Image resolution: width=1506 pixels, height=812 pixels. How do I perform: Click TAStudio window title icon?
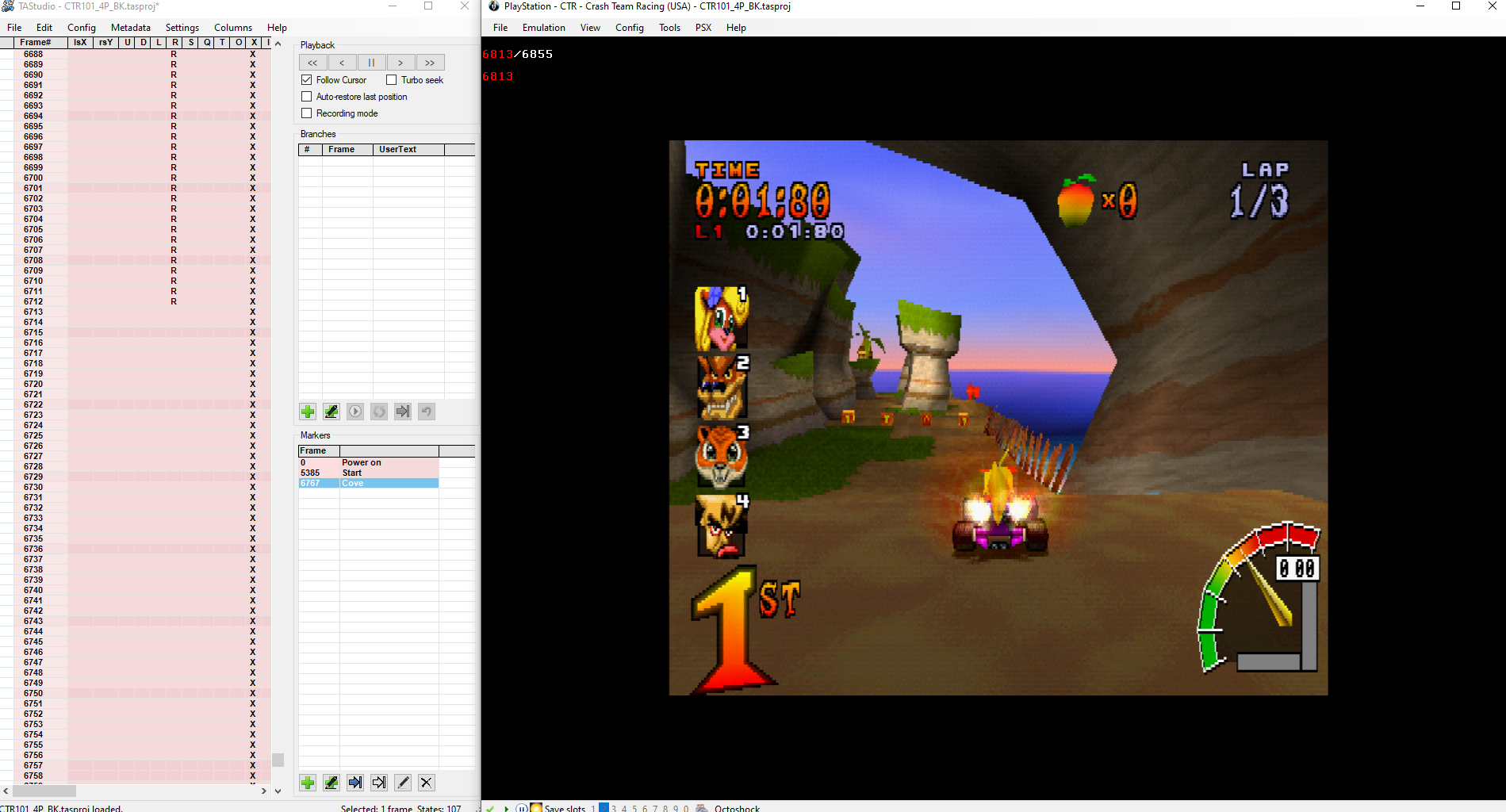pyautogui.click(x=8, y=6)
